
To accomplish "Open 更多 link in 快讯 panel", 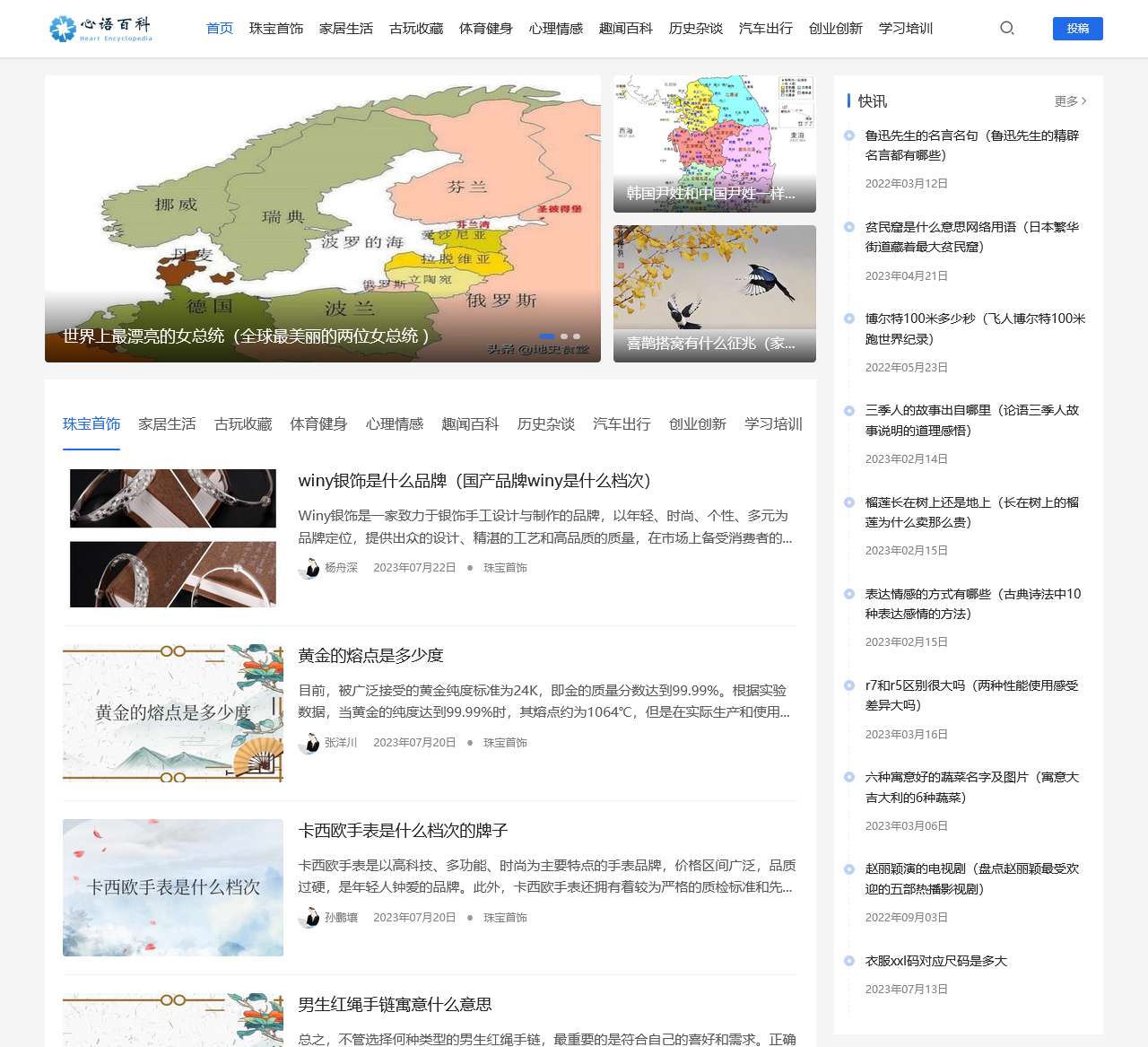I will tap(1071, 101).
